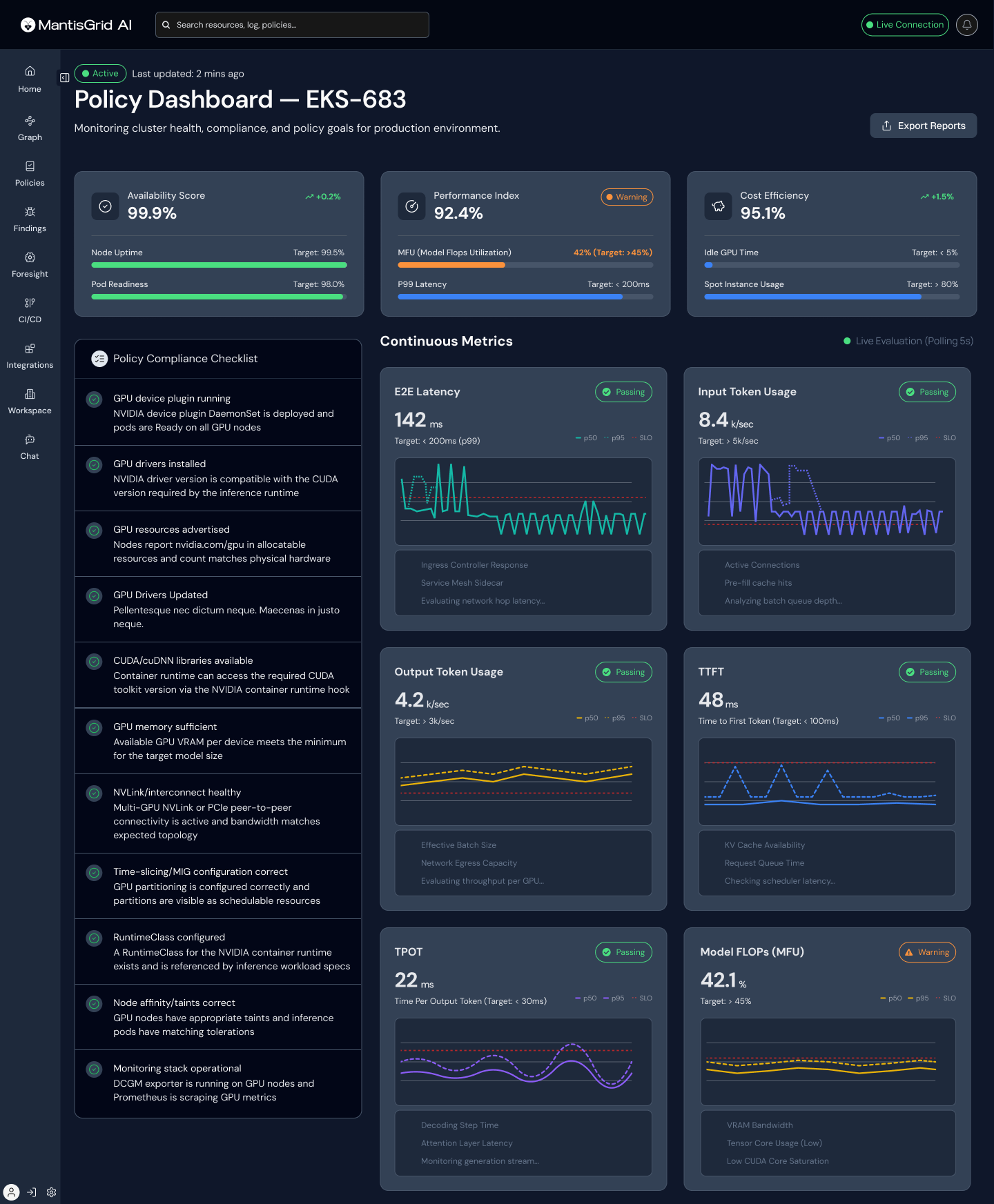Toggle the NVLink/interconnect healthy check
The width and height of the screenshot is (994, 1204).
(95, 793)
